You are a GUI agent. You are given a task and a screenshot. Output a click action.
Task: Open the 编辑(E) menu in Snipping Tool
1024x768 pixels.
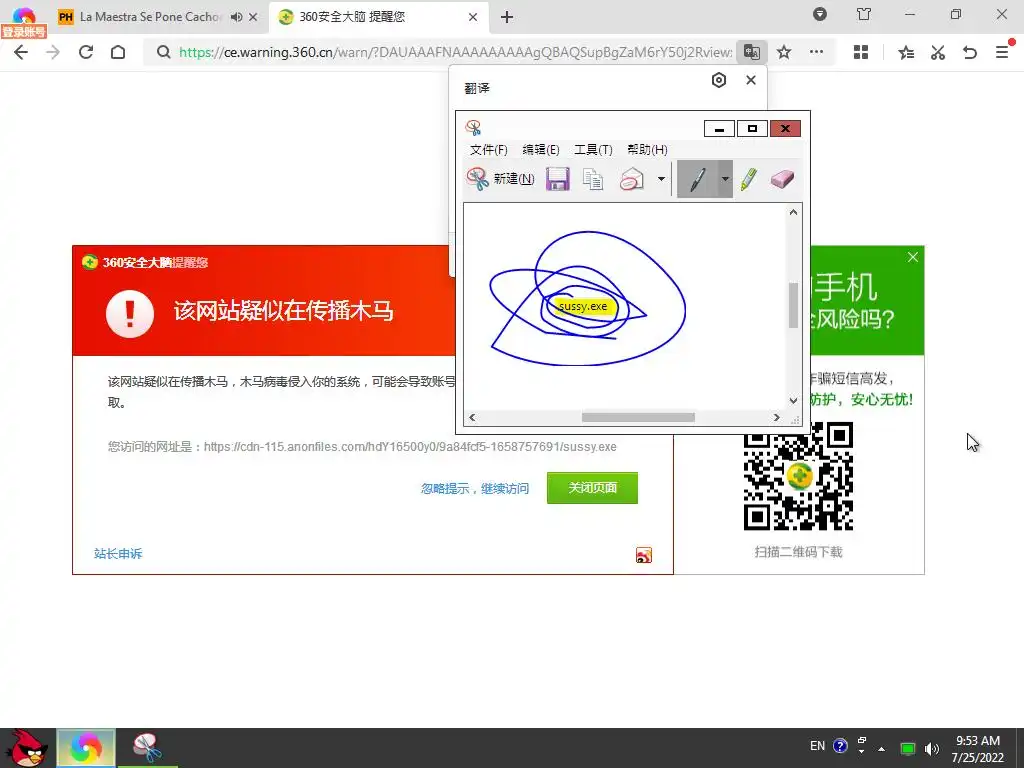[x=541, y=150]
